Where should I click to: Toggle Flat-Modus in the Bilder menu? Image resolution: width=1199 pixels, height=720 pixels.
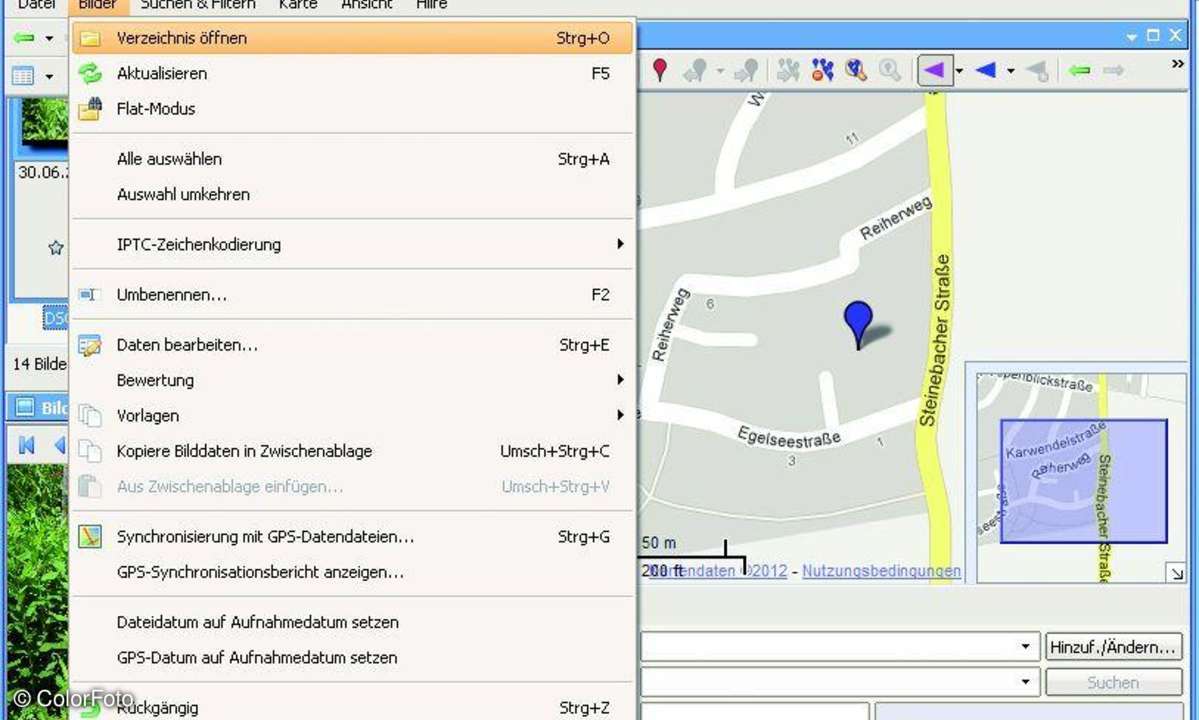point(353,109)
